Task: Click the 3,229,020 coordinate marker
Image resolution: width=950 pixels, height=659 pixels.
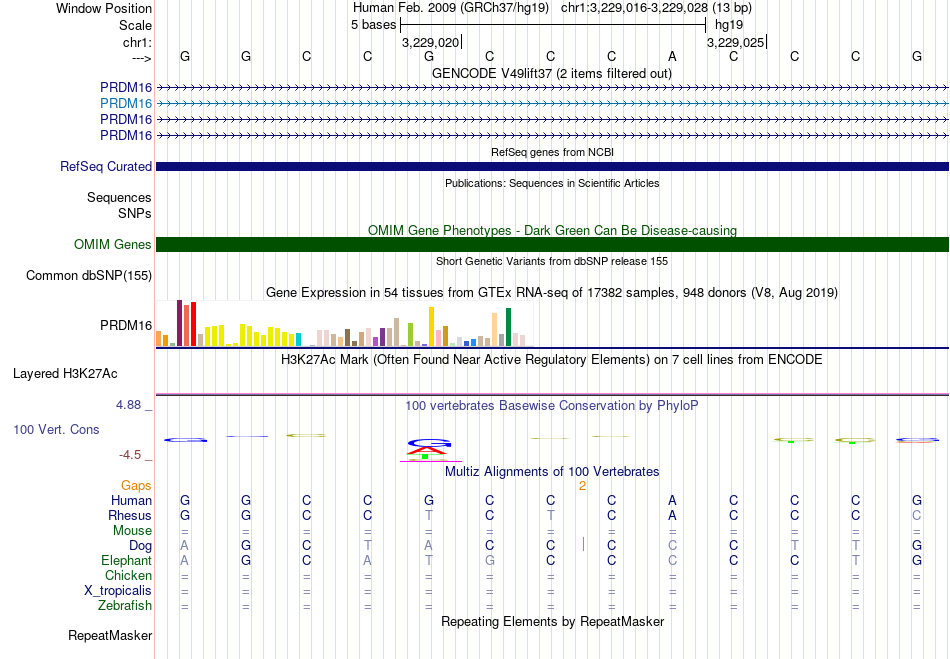Action: 431,42
